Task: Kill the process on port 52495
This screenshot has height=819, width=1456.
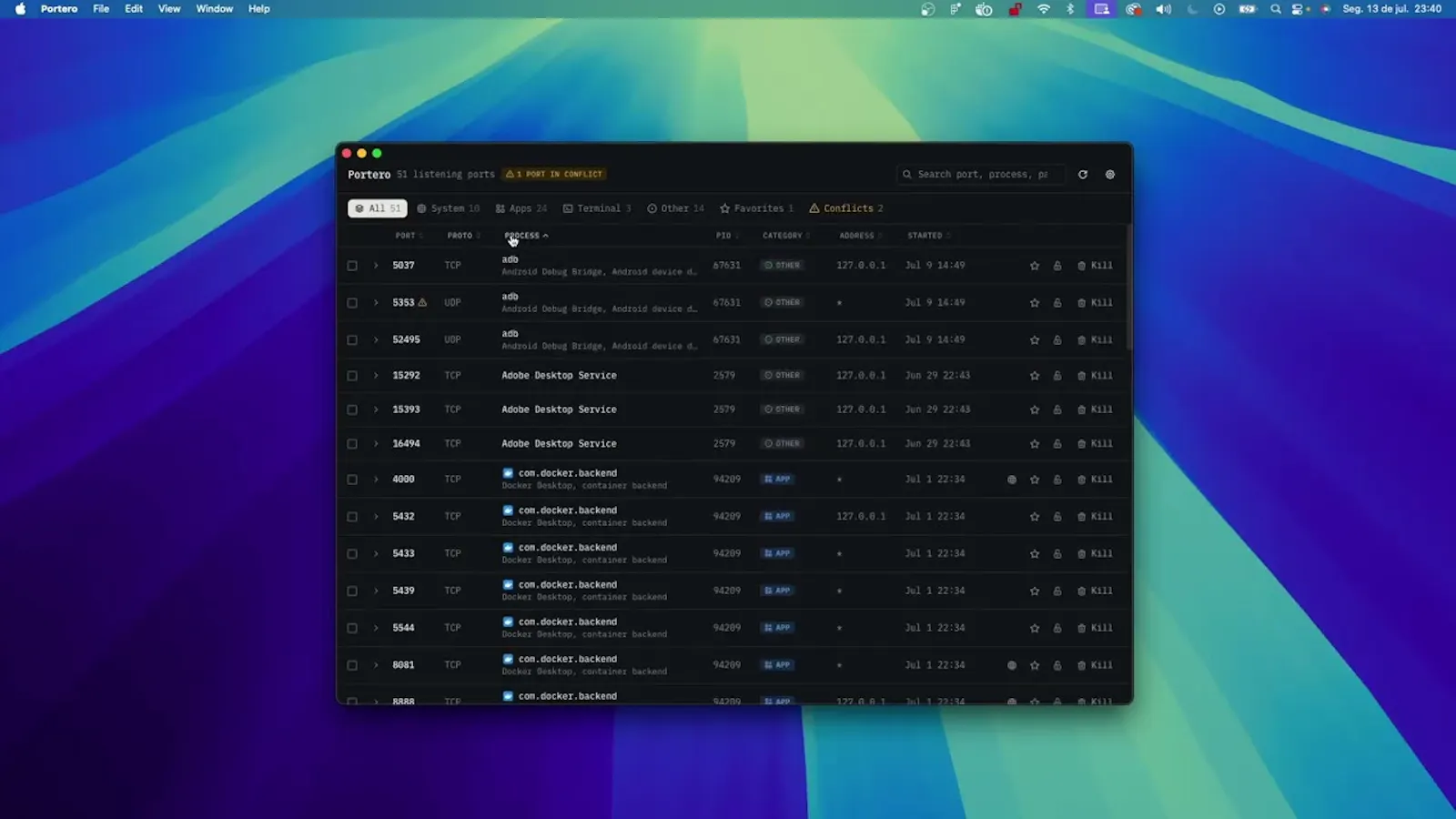Action: point(1095,340)
